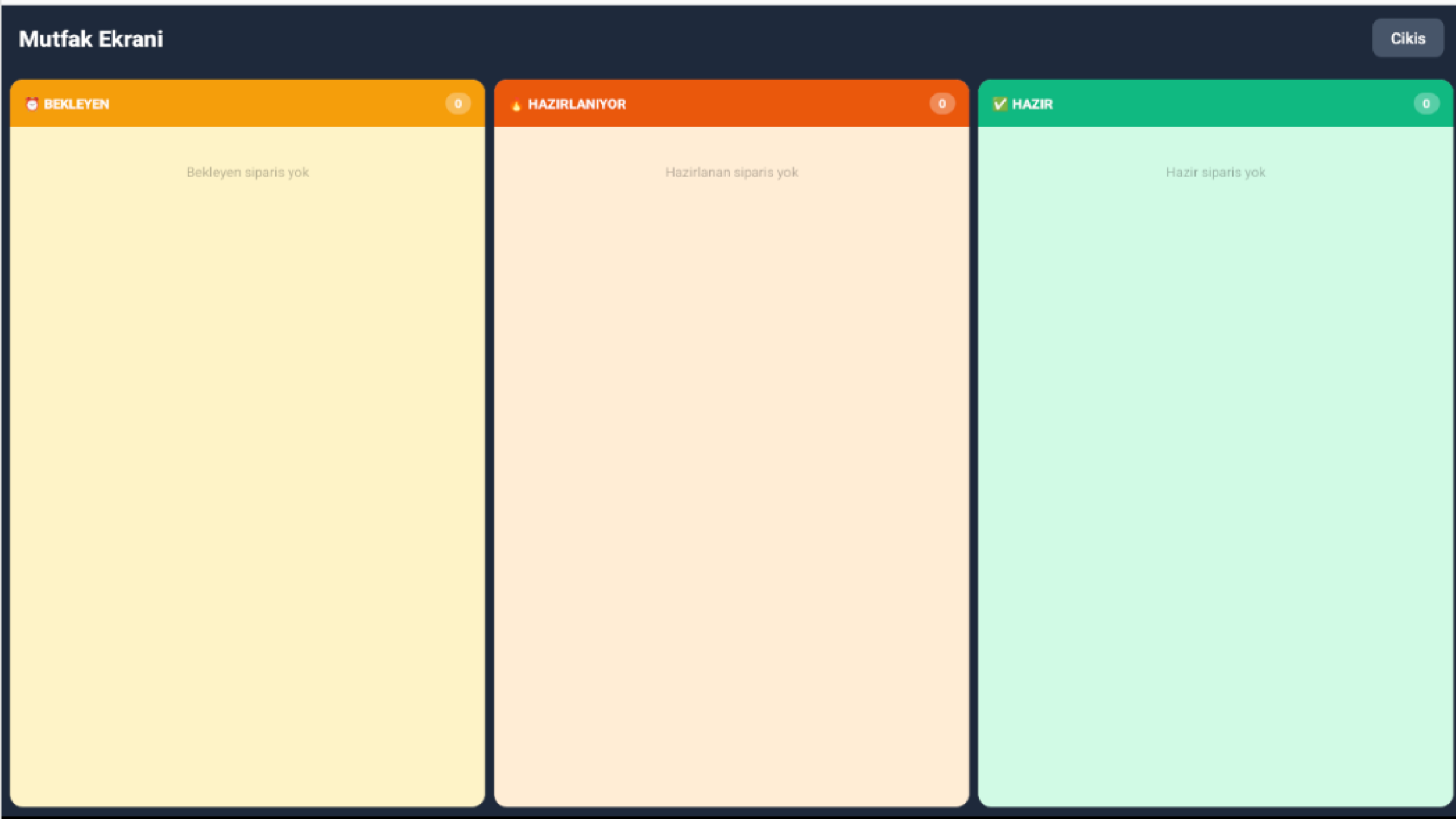Viewport: 1456px width, 819px height.
Task: Select the HAZIRLANIYOR column header label
Action: [577, 104]
